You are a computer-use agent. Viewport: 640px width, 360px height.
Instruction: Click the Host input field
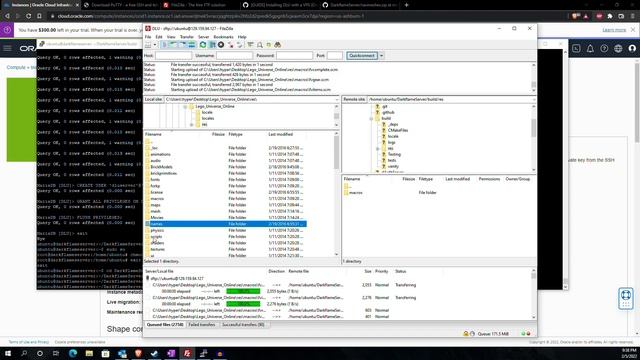point(173,56)
